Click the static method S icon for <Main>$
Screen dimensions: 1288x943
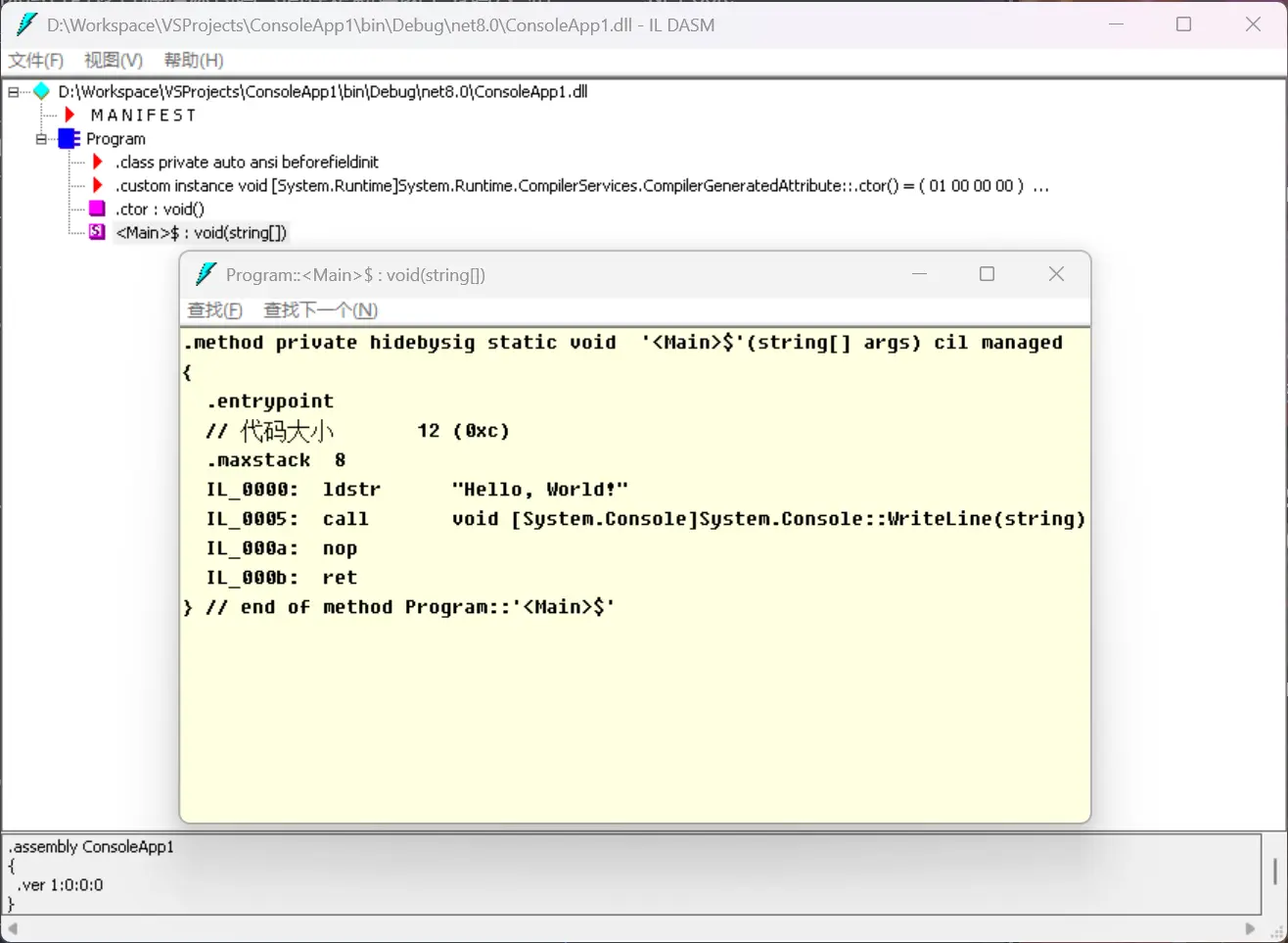[97, 232]
